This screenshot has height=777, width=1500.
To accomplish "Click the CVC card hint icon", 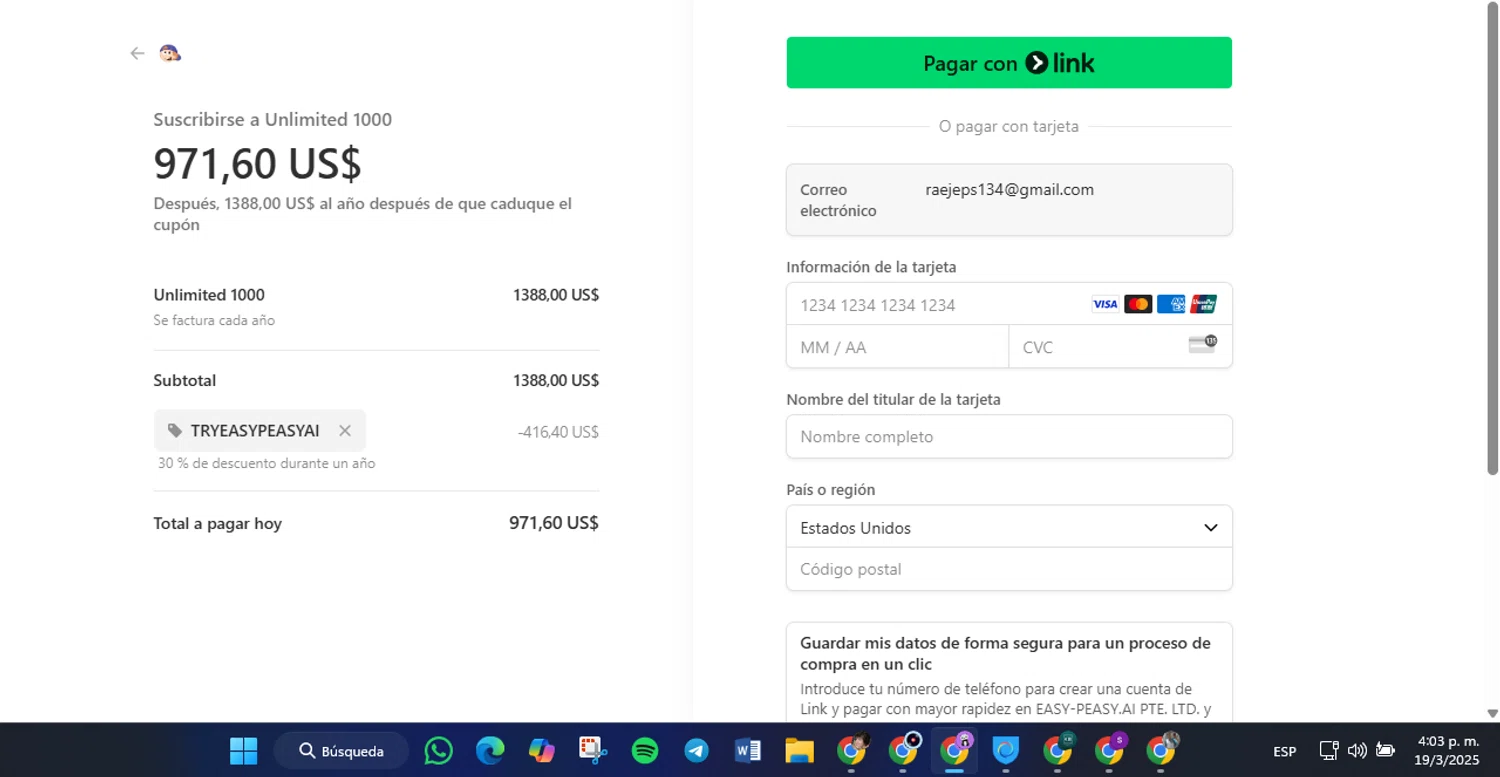I will click(x=1202, y=344).
